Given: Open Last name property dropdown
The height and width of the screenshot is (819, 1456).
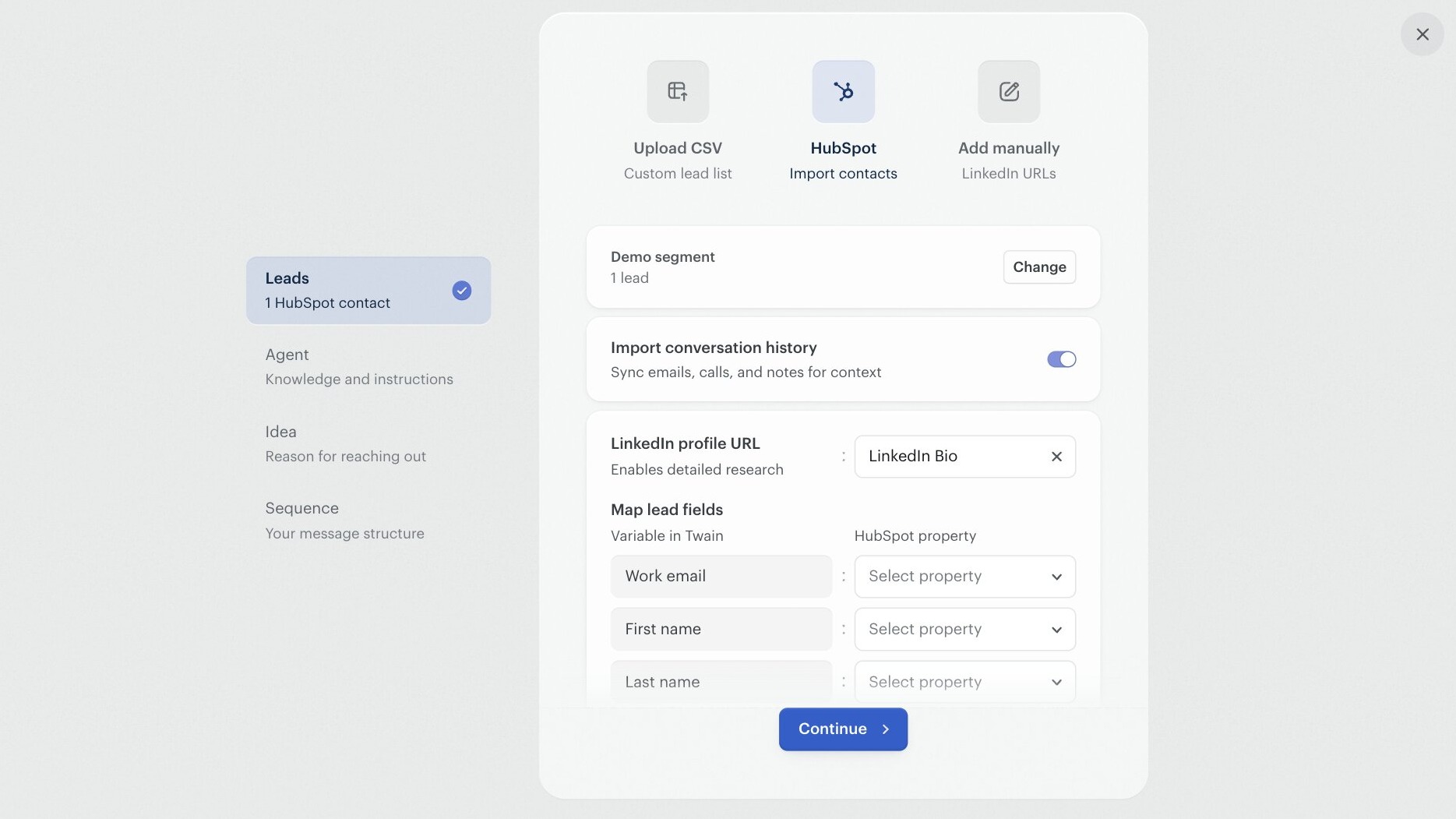Looking at the screenshot, I should click(x=964, y=682).
